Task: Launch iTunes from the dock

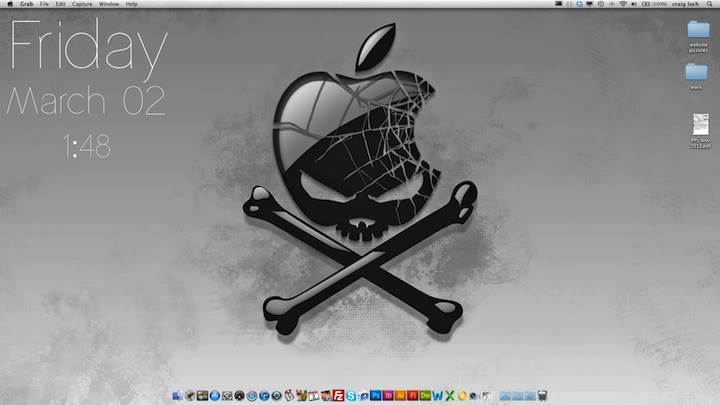Action: (x=264, y=395)
